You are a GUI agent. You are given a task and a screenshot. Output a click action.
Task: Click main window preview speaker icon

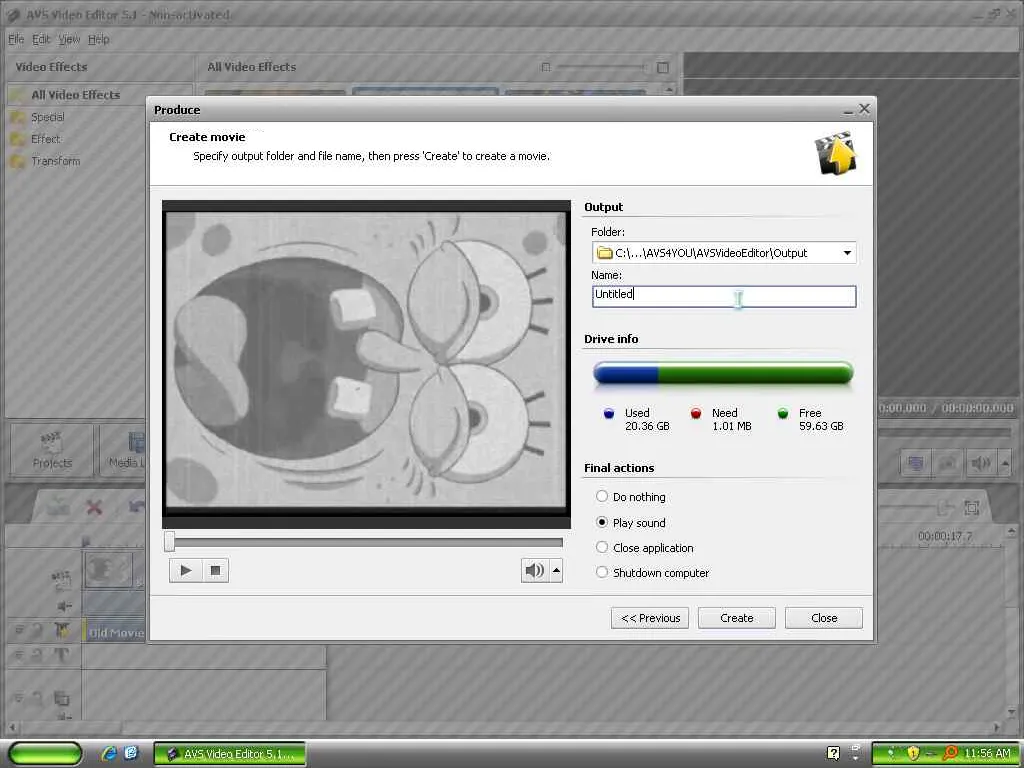(x=981, y=464)
